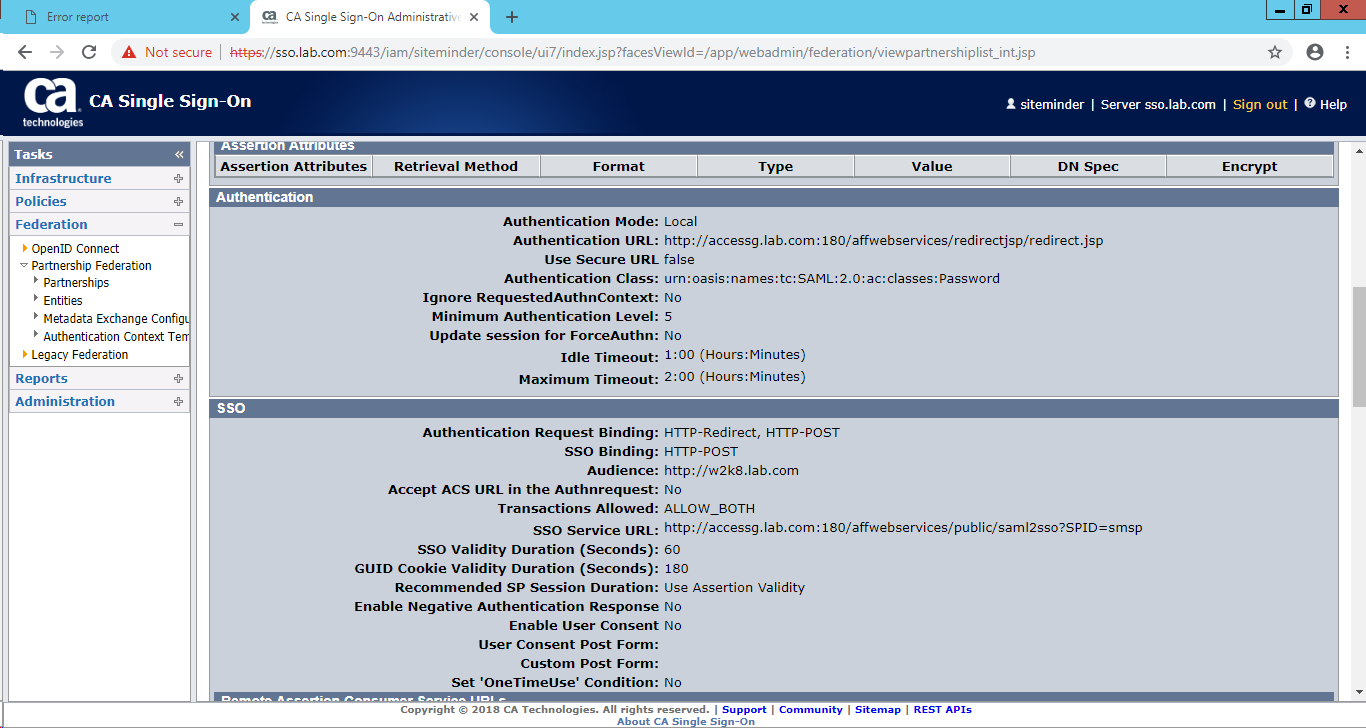Screen dimensions: 1366x728
Task: Expand the Reports section
Action: point(178,379)
